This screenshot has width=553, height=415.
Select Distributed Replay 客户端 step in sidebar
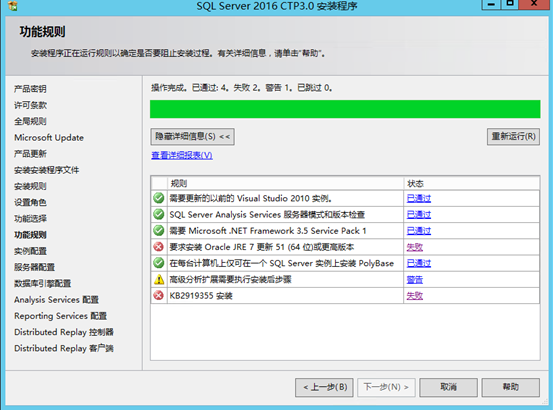coord(64,348)
